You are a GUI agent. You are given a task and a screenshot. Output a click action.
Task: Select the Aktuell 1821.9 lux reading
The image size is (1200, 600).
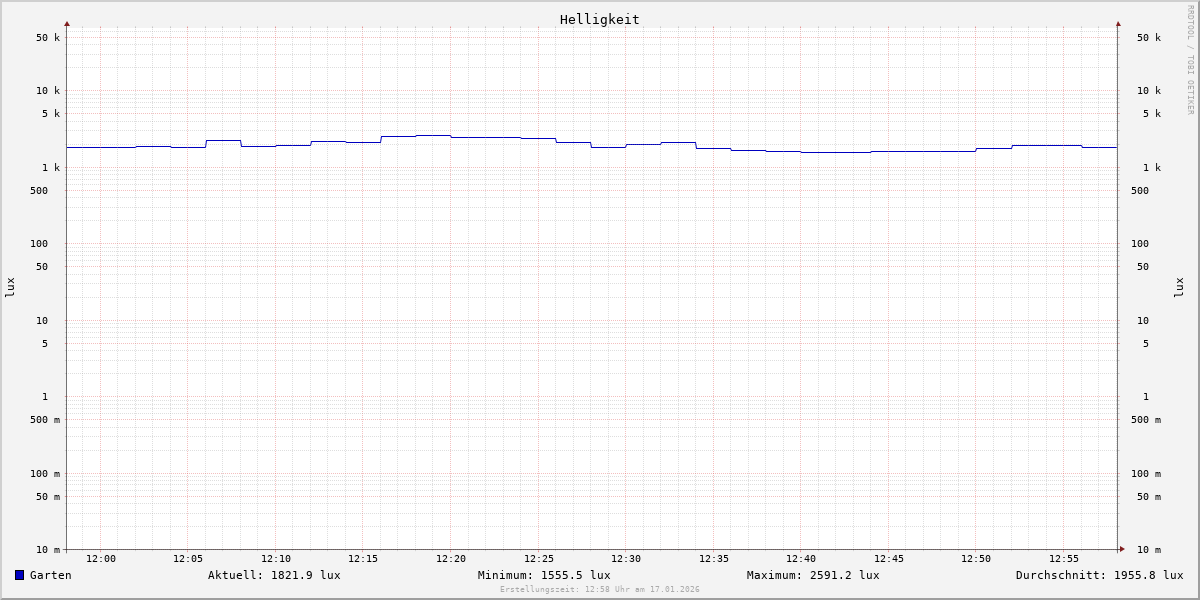pos(274,575)
